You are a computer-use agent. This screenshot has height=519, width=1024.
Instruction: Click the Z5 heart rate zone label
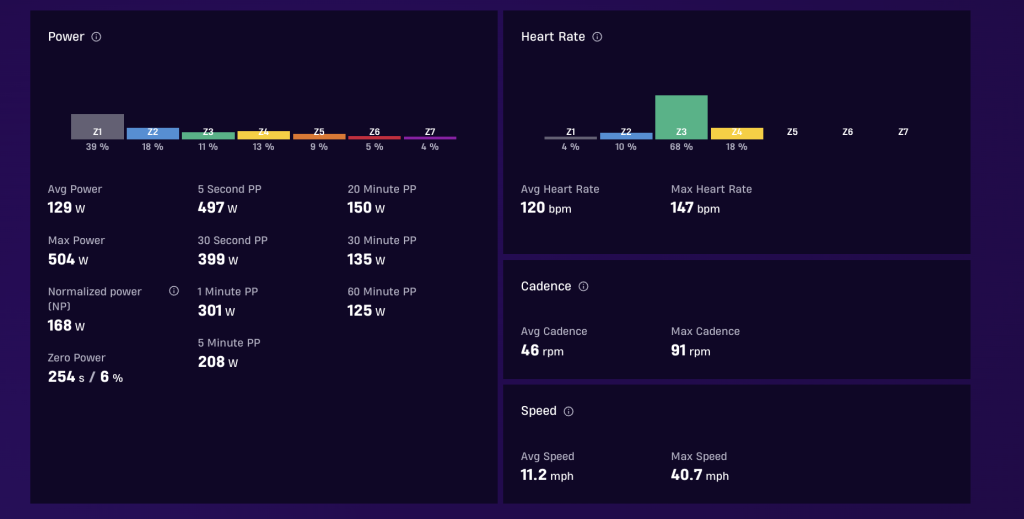point(792,132)
